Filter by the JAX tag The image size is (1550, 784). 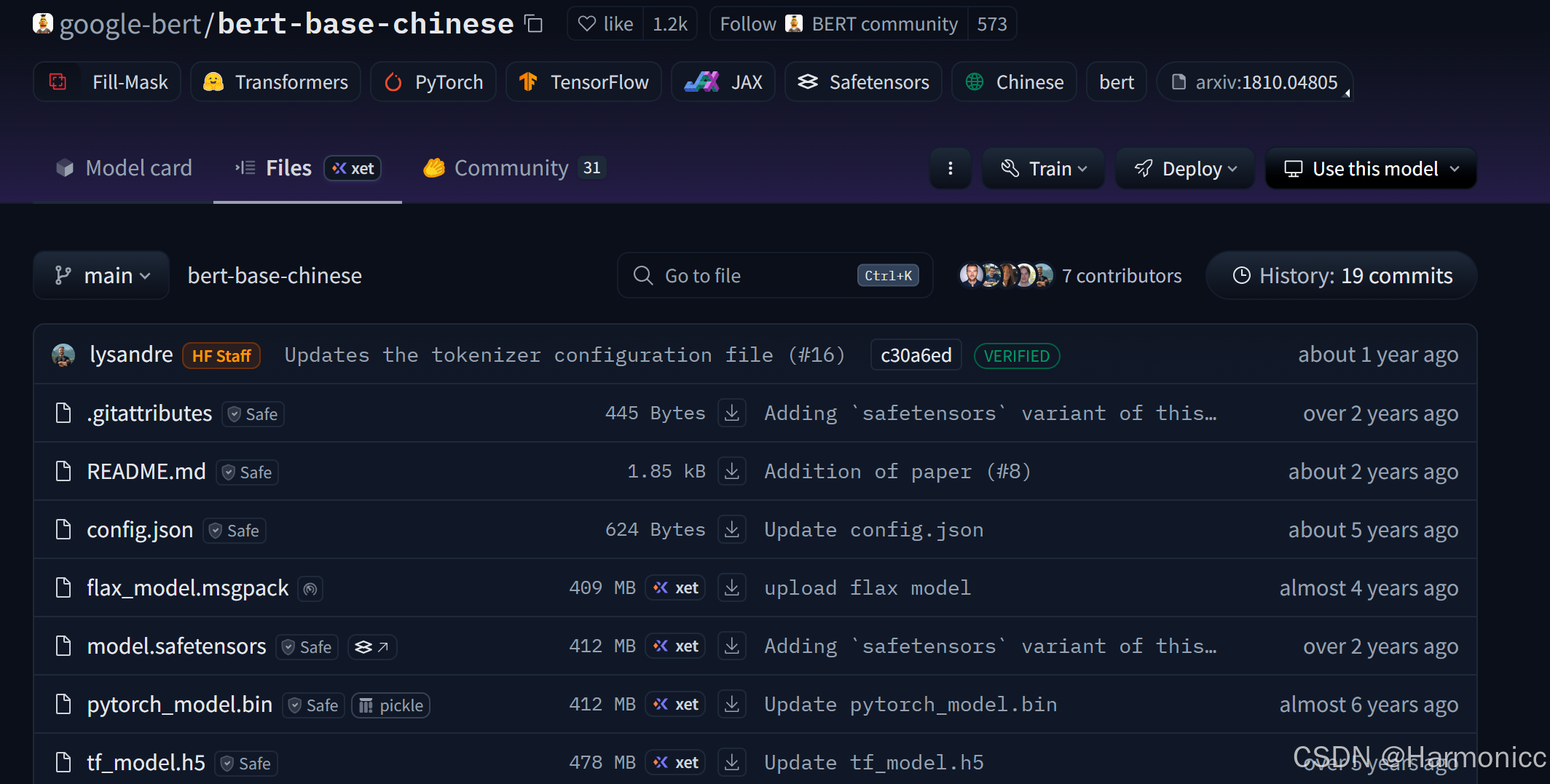pyautogui.click(x=723, y=82)
